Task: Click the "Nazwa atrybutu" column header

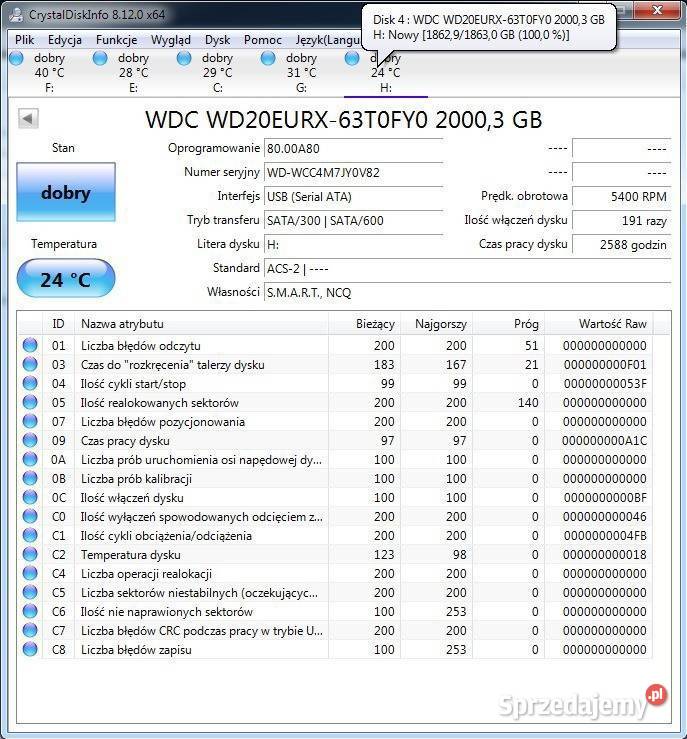Action: 200,324
